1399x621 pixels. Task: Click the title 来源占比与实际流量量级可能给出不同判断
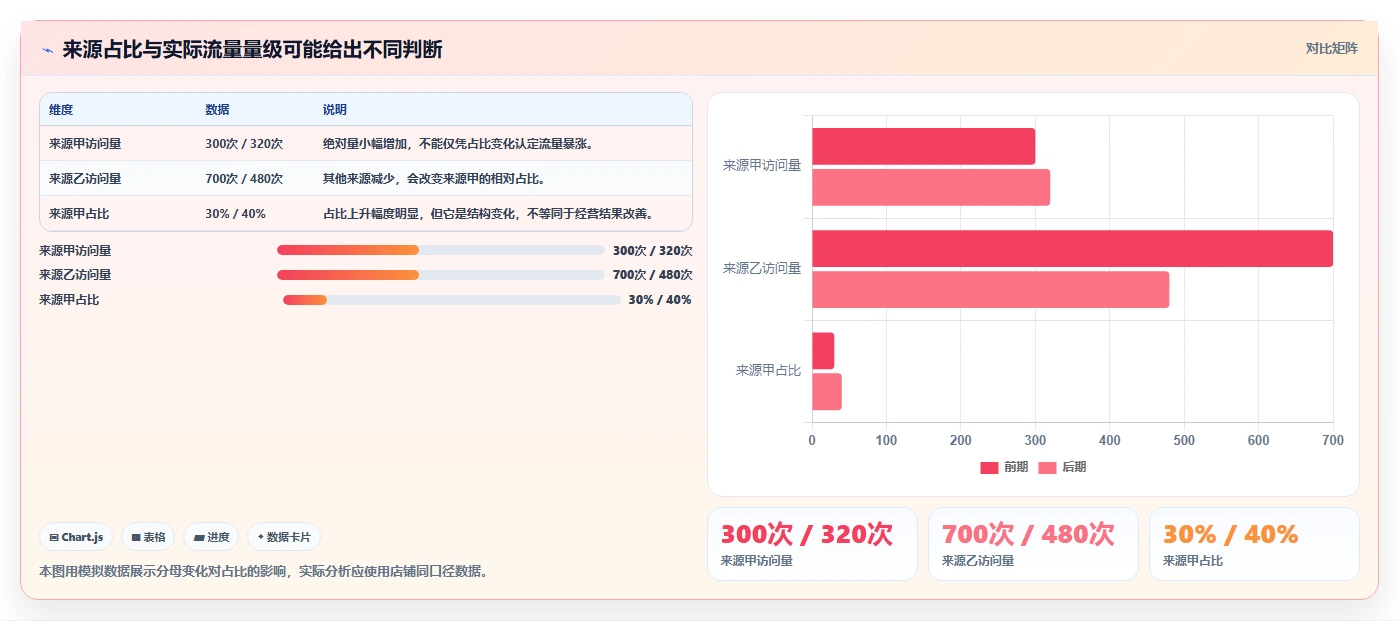click(x=252, y=50)
